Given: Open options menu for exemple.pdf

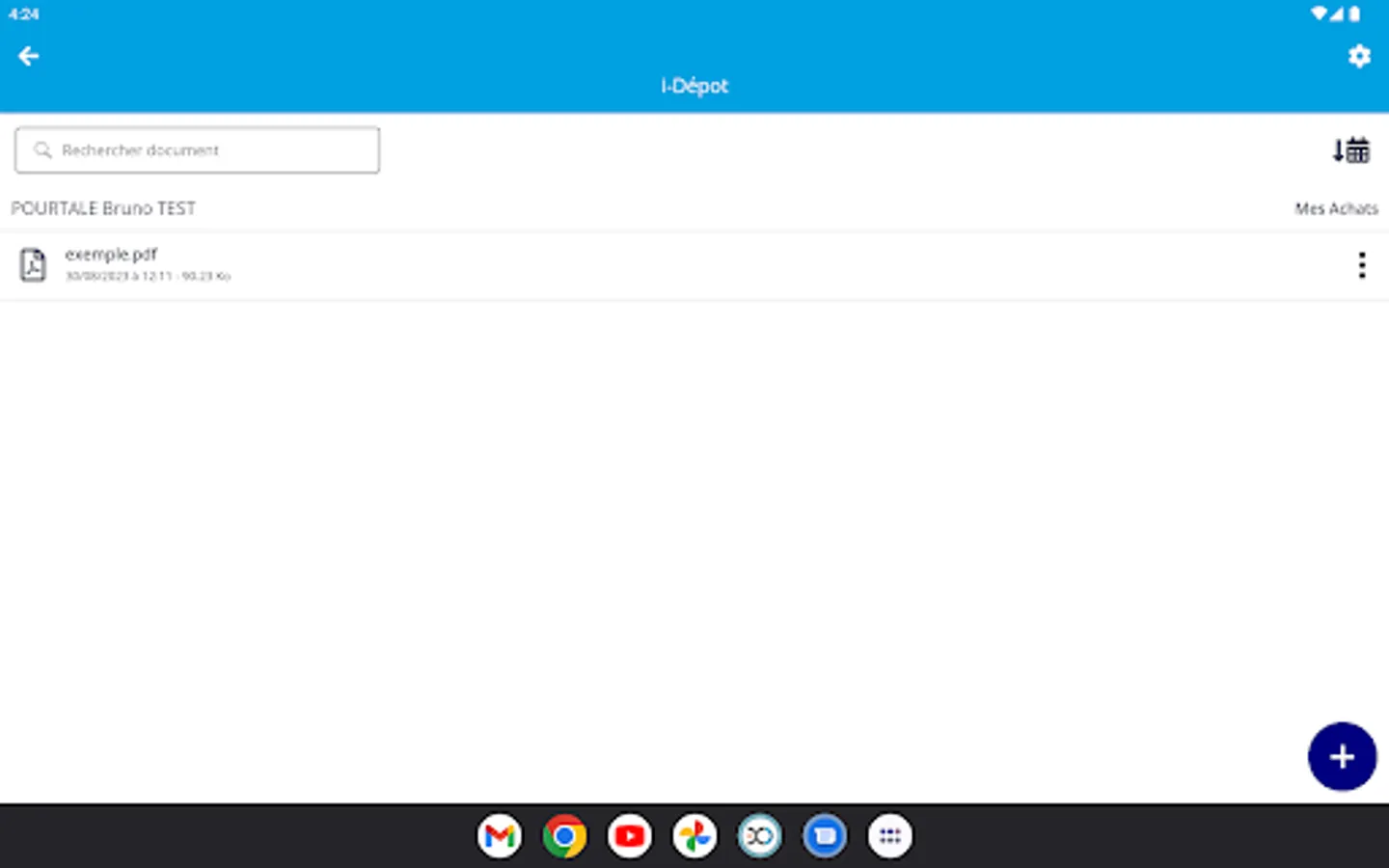Looking at the screenshot, I should (1362, 265).
